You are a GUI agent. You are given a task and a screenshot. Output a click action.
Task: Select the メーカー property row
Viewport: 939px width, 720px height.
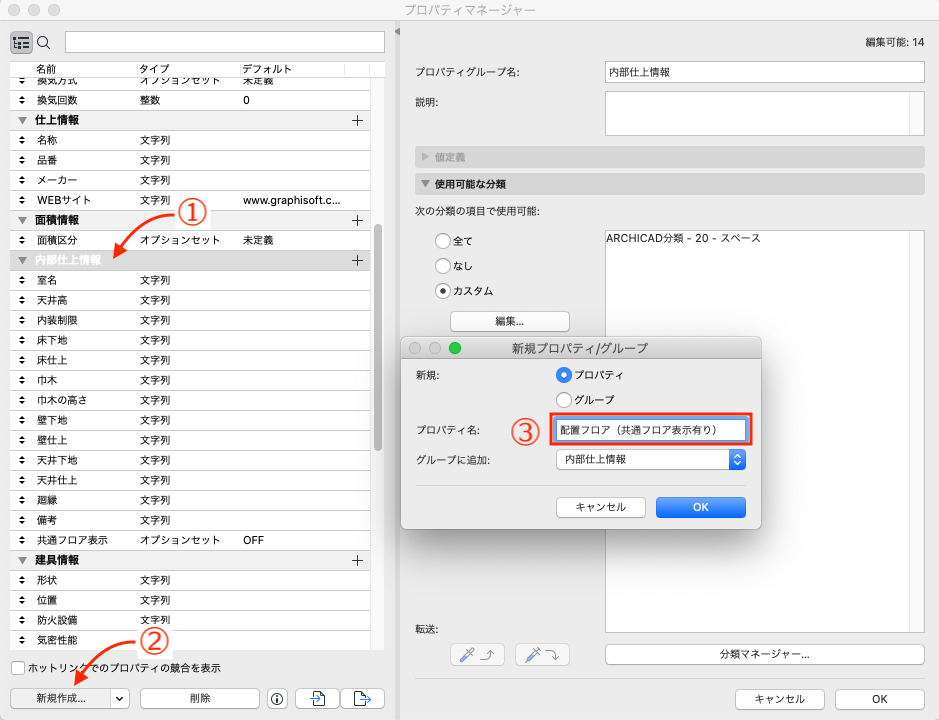click(190, 180)
